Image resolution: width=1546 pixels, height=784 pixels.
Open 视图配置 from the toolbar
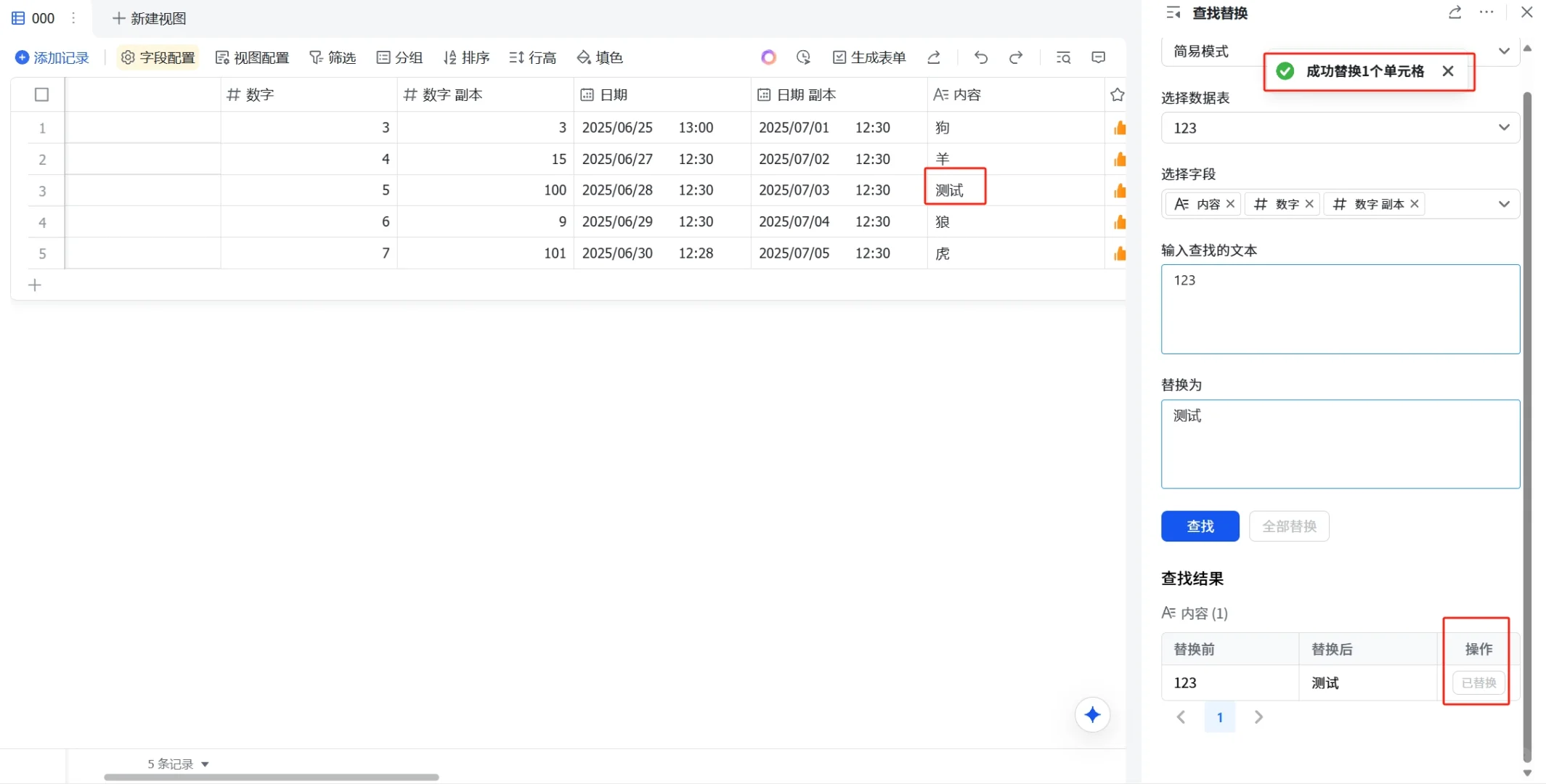(252, 57)
